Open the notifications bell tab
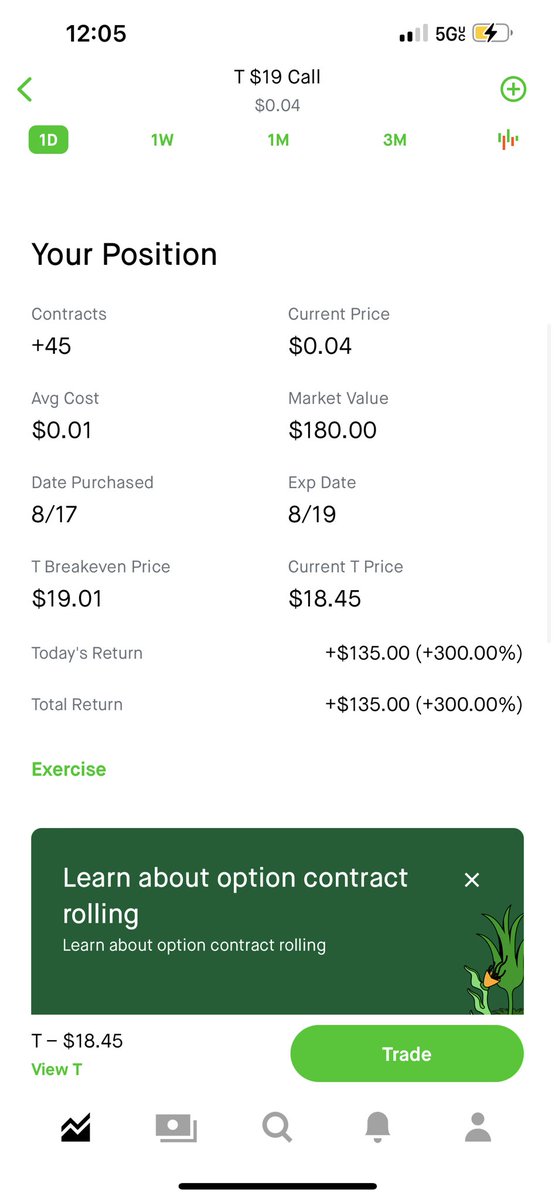The width and height of the screenshot is (555, 1200). point(377,1128)
